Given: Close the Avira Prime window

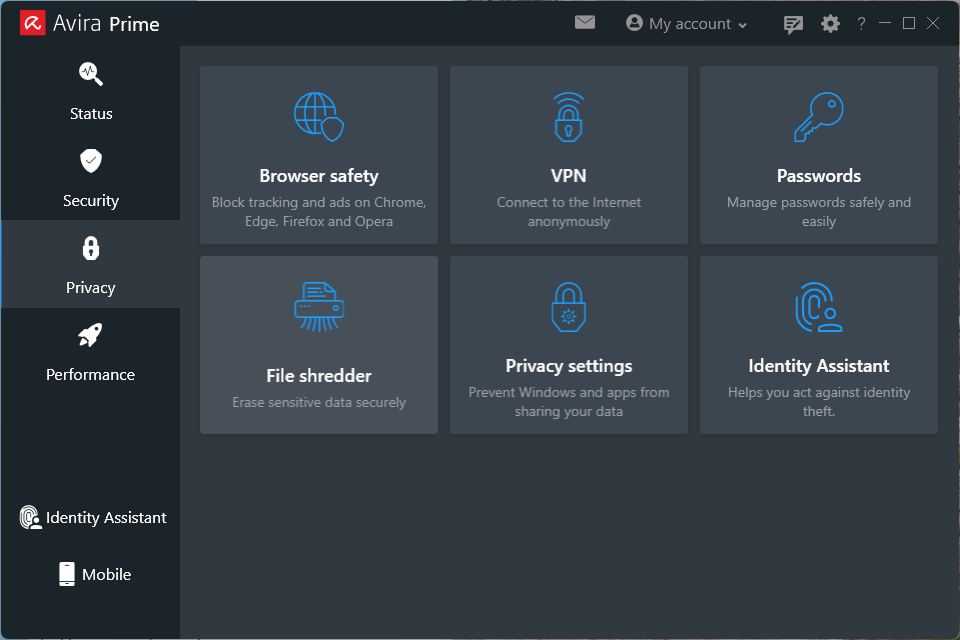Looking at the screenshot, I should tap(933, 23).
